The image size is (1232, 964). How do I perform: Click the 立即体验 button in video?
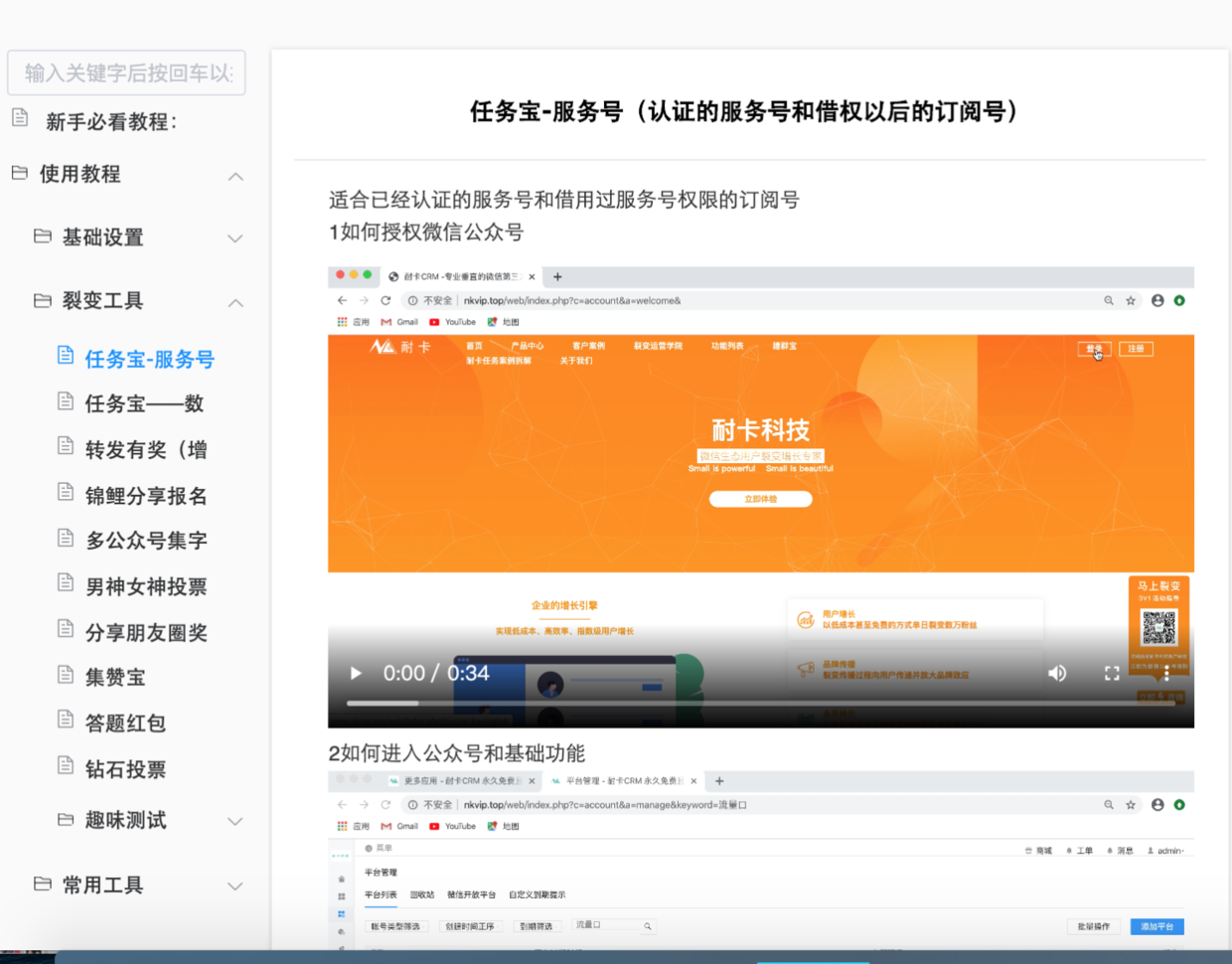(761, 499)
